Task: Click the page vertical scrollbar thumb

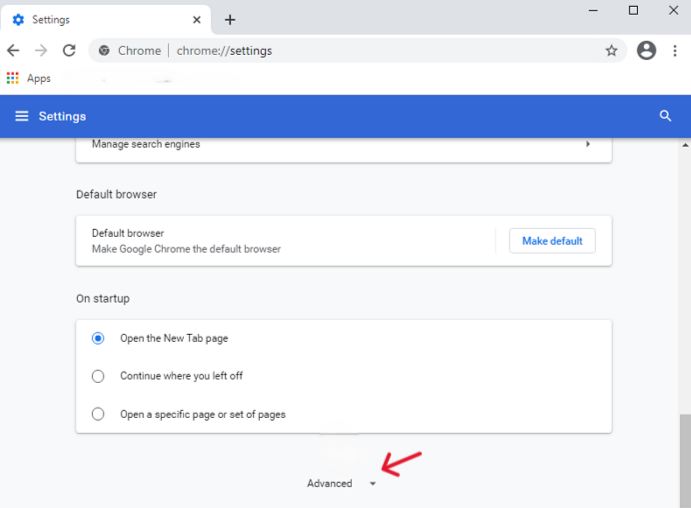Action: pyautogui.click(x=685, y=460)
